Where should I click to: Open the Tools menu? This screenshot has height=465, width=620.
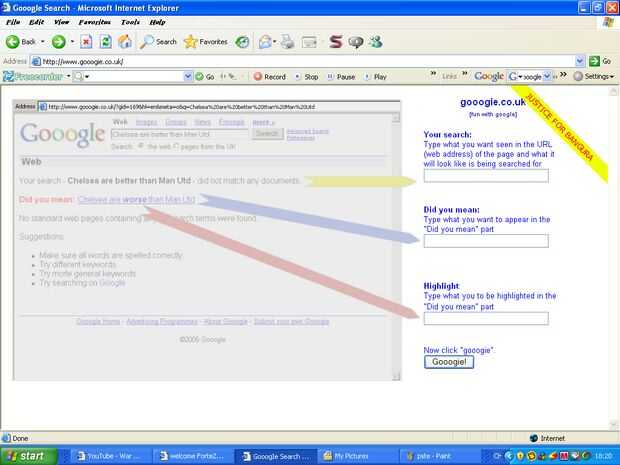(130, 22)
